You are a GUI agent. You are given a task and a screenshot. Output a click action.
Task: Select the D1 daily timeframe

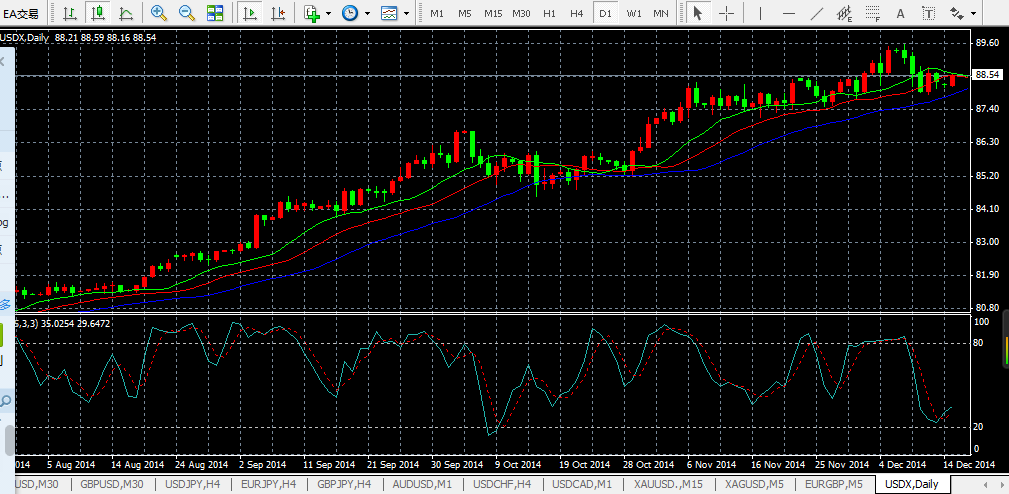tap(605, 14)
